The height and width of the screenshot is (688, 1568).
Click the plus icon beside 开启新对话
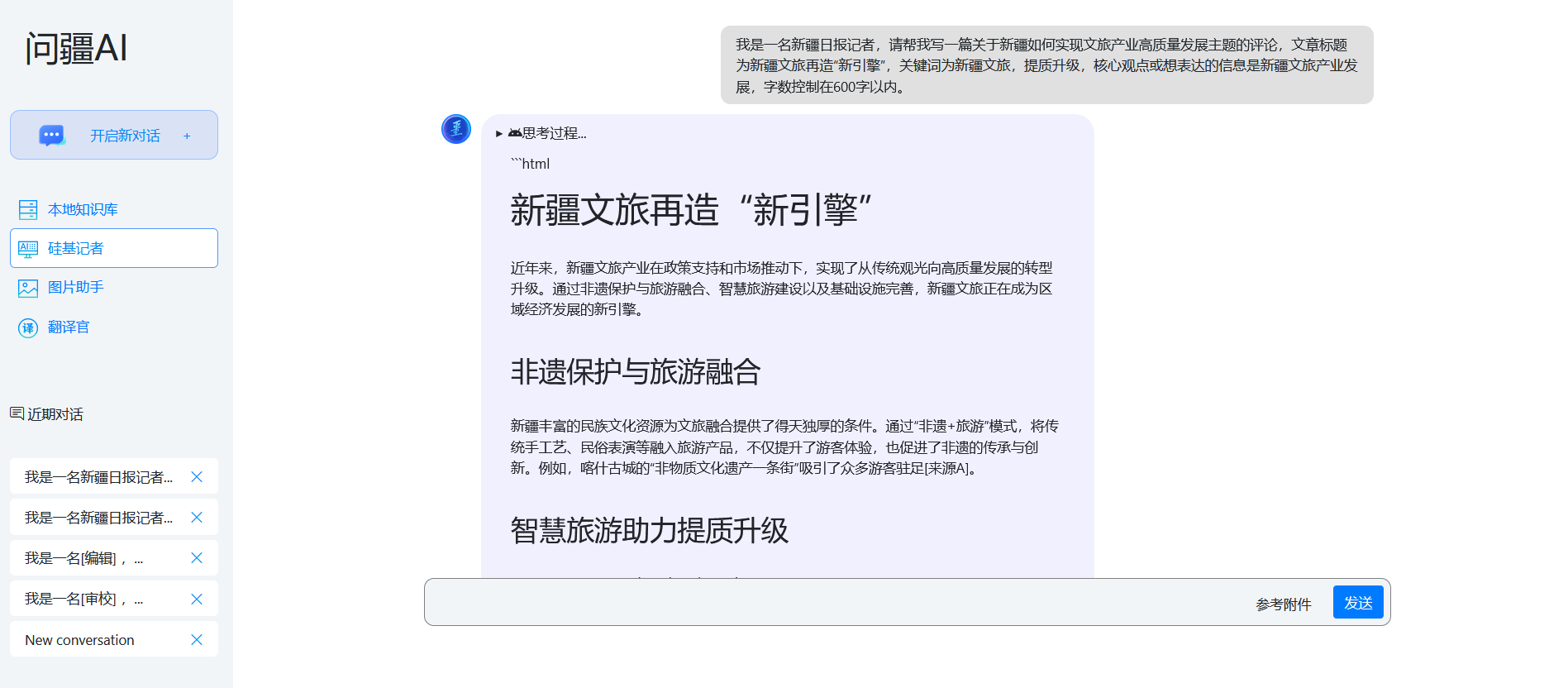[187, 136]
